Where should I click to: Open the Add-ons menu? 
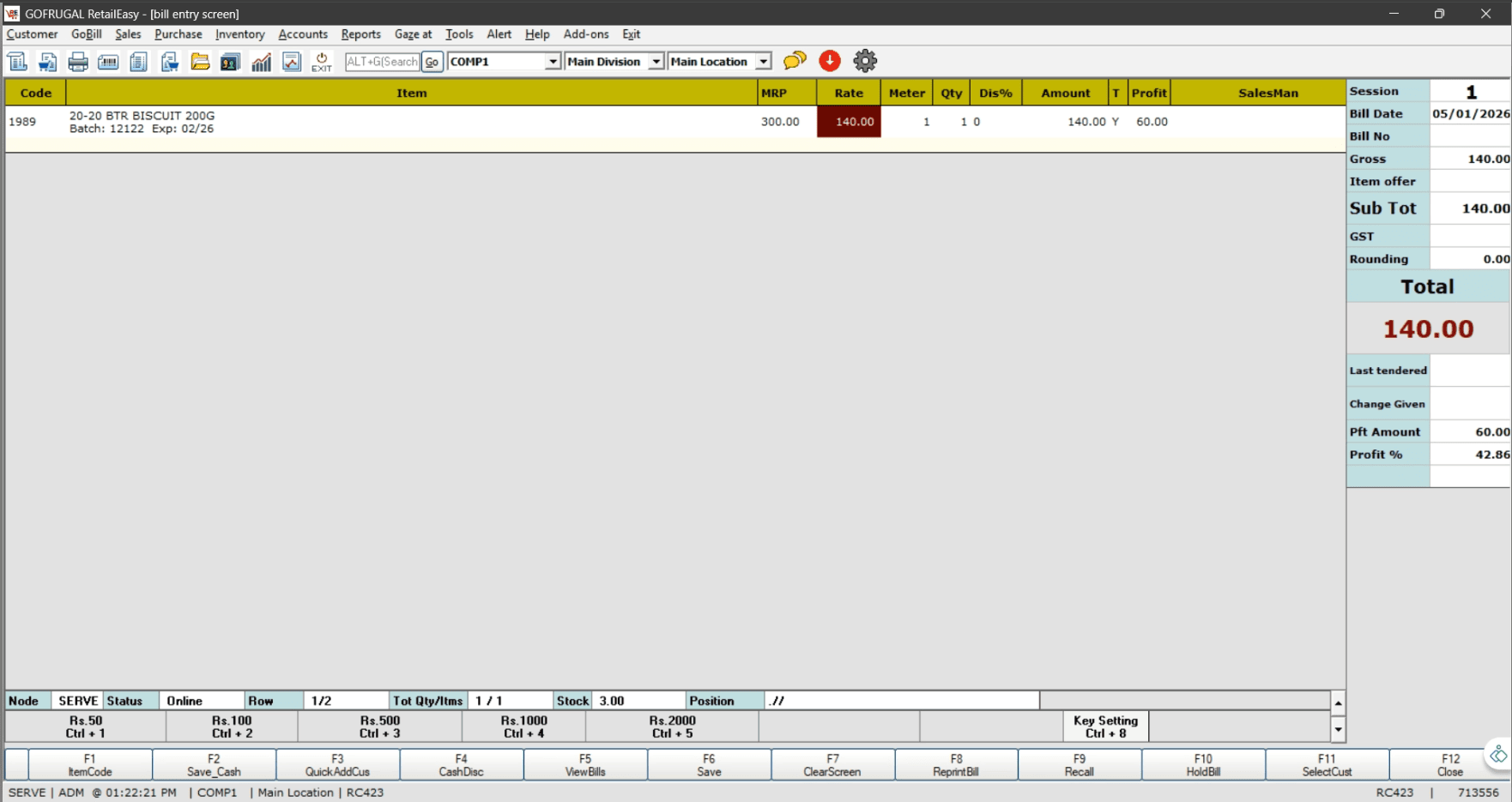(586, 34)
